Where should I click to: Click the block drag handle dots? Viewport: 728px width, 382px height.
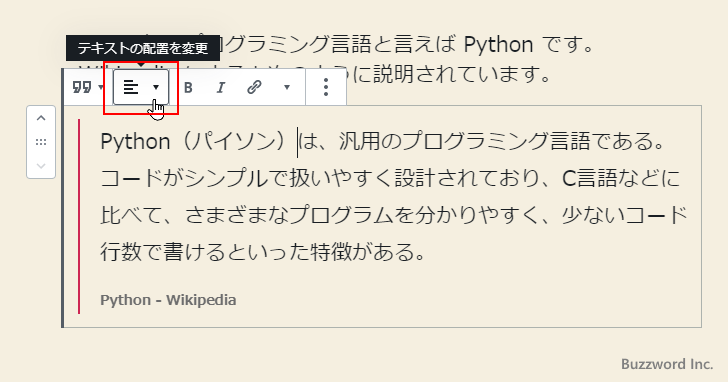41,142
